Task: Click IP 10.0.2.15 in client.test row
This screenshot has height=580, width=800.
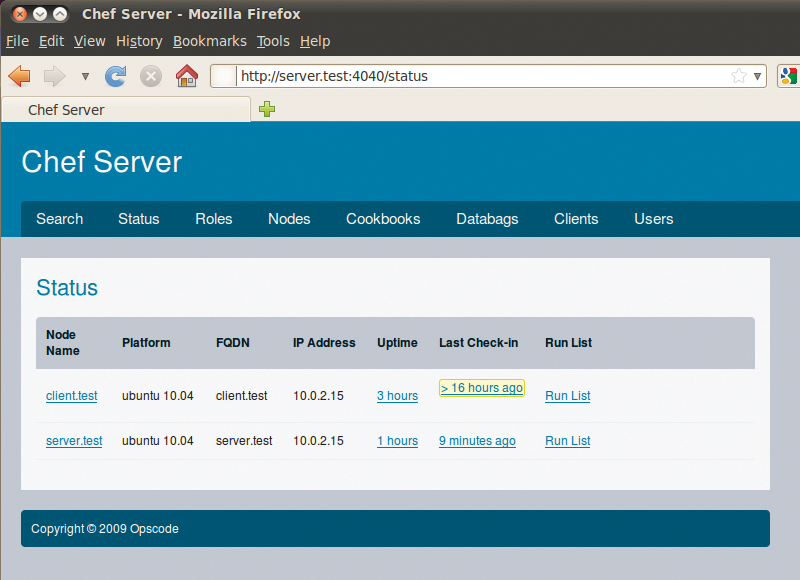Action: (318, 396)
